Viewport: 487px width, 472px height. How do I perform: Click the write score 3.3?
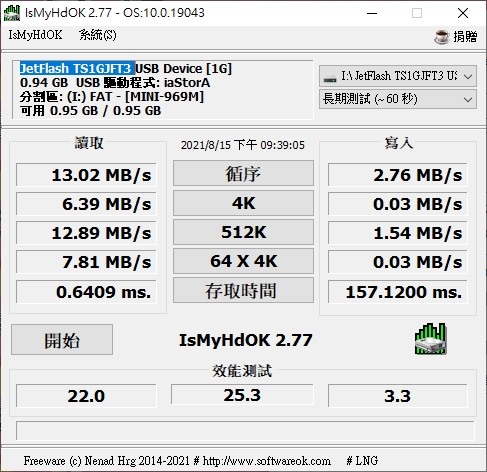point(398,396)
